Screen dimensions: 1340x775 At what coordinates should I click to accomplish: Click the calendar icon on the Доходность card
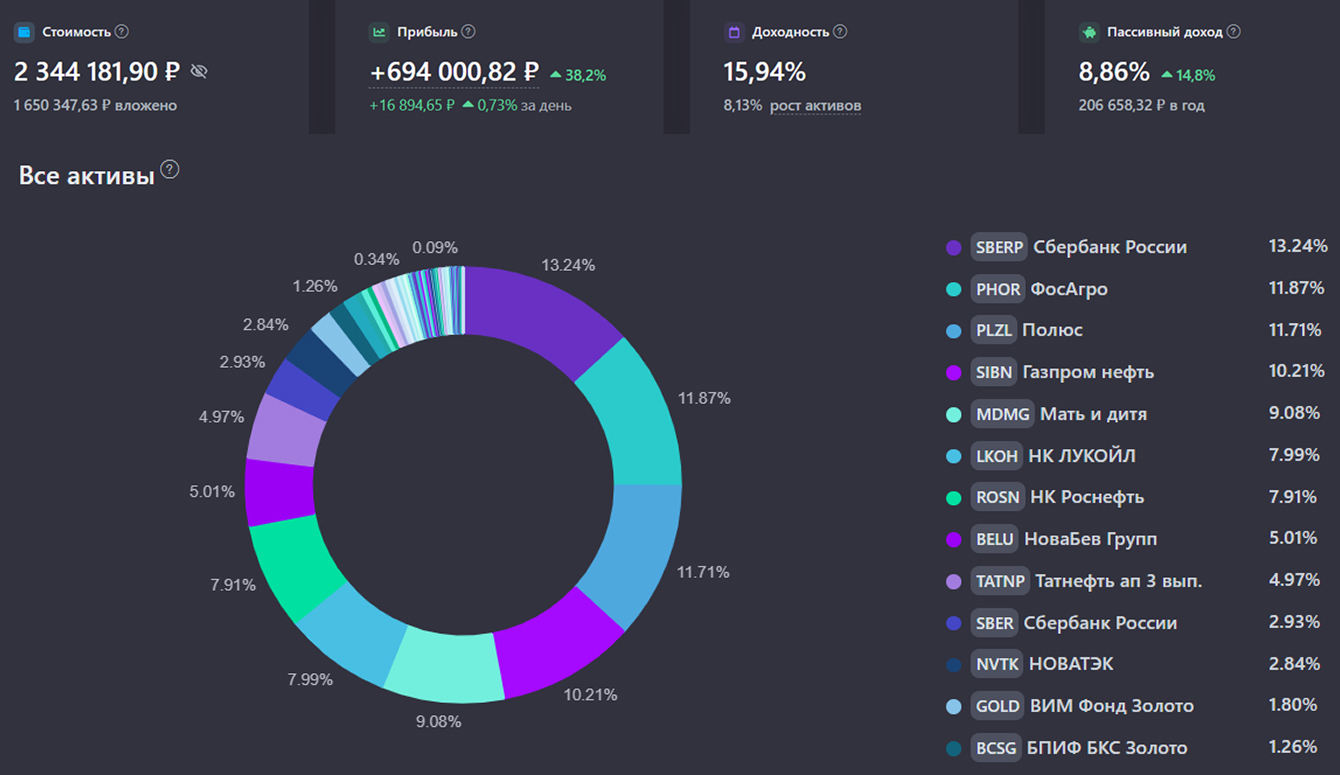coord(732,31)
